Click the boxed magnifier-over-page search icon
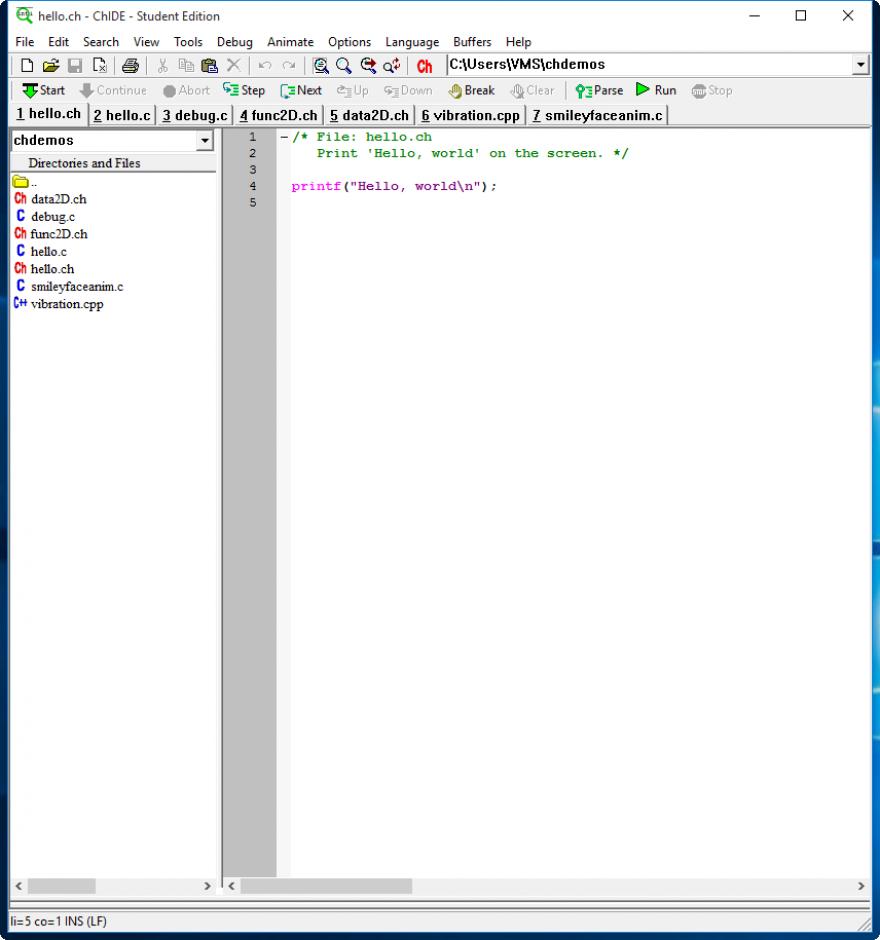 click(x=321, y=65)
